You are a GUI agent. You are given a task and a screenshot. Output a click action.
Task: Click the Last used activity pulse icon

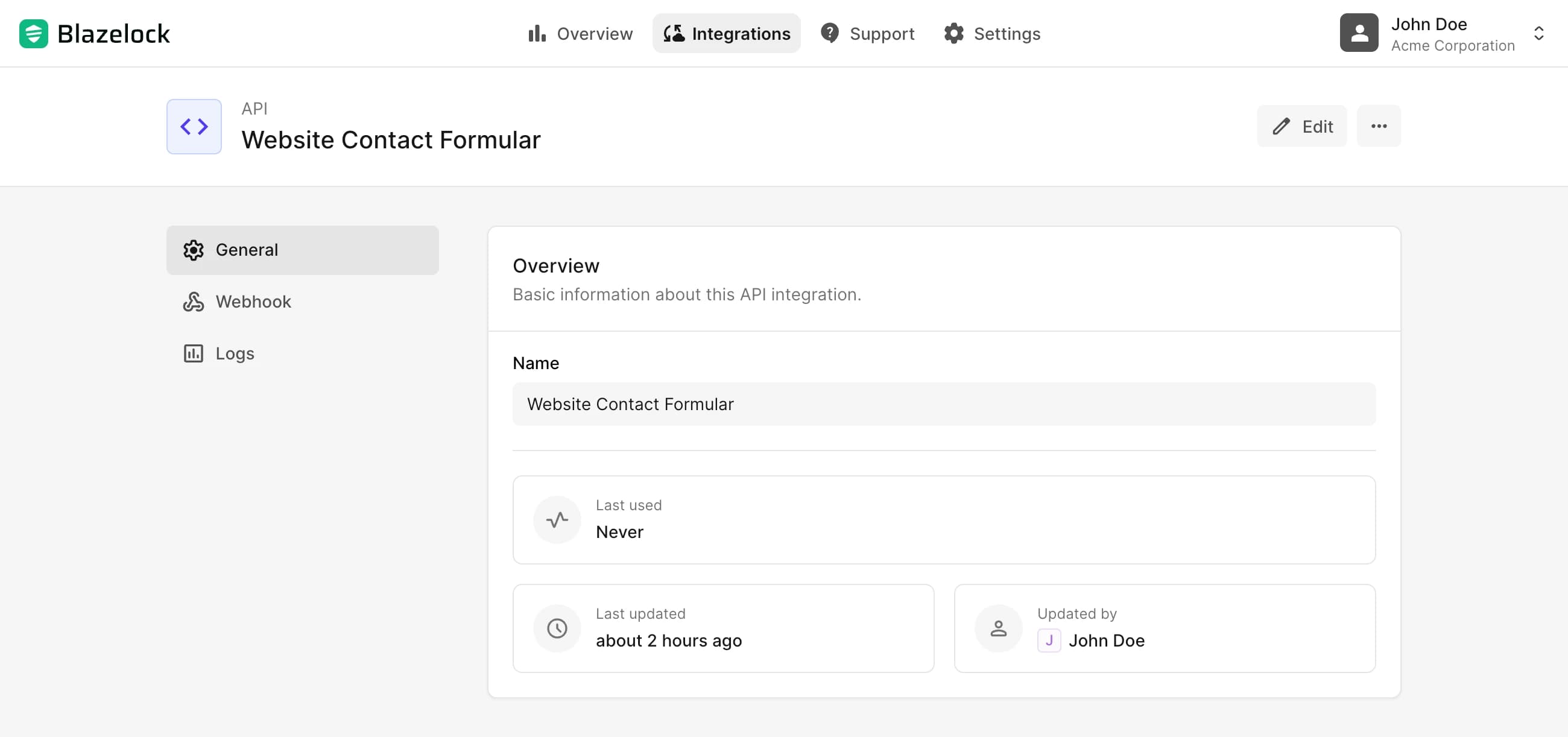[557, 520]
